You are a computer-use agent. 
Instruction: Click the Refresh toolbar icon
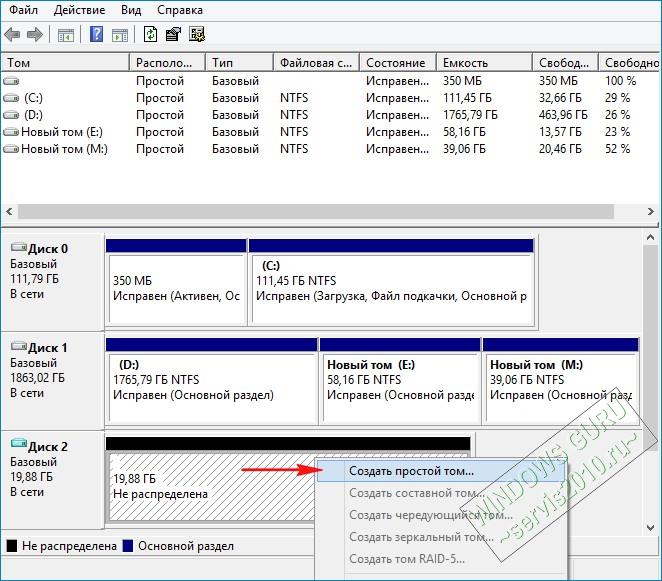tap(150, 34)
